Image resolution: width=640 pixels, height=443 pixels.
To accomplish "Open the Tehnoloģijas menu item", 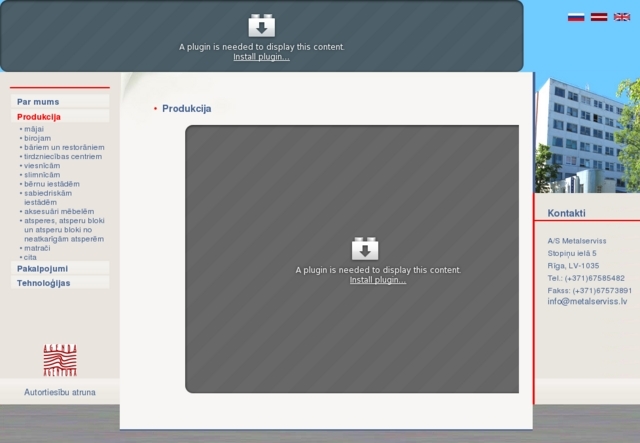I will (x=44, y=283).
